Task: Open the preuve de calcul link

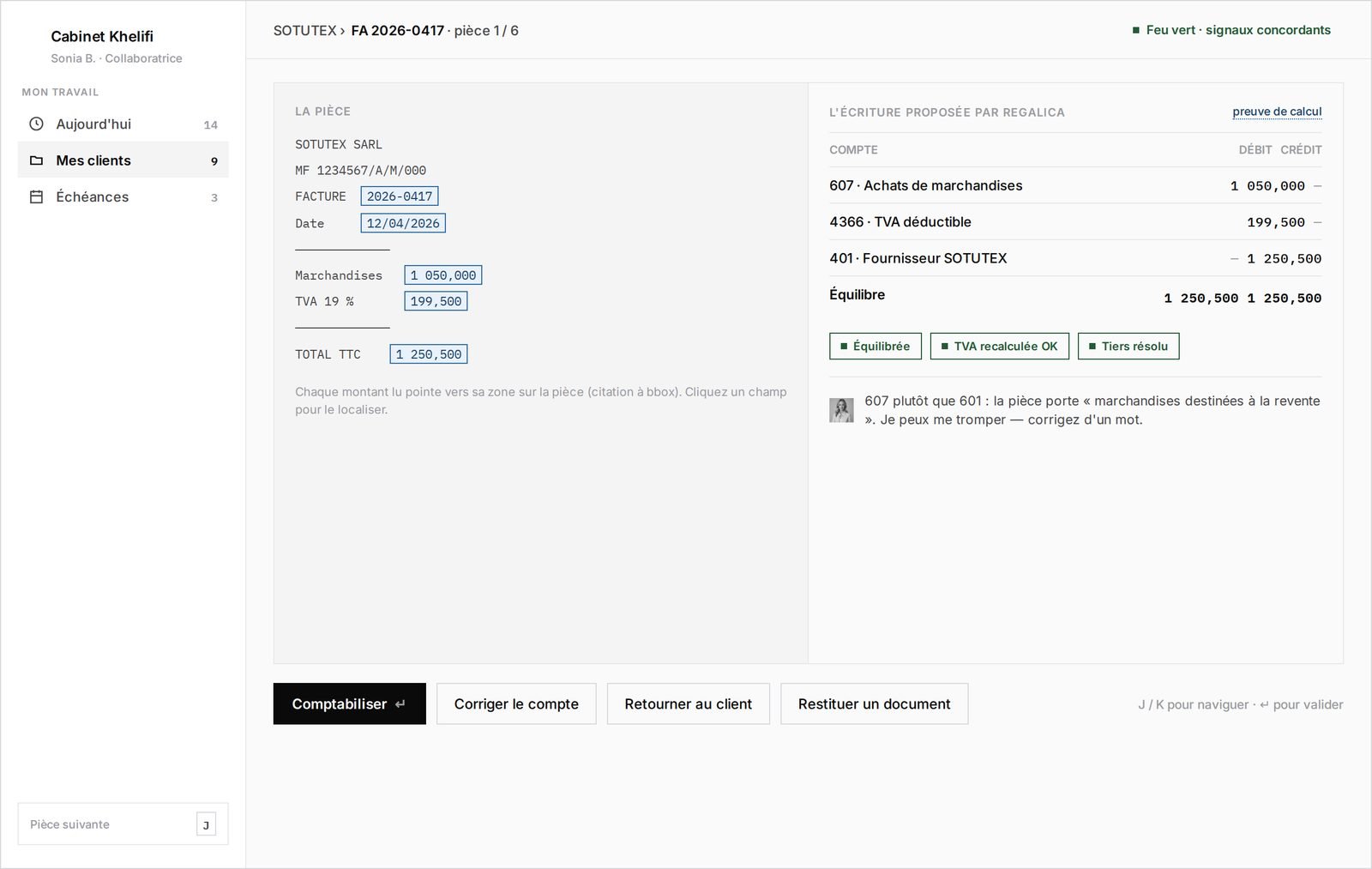Action: click(1277, 112)
